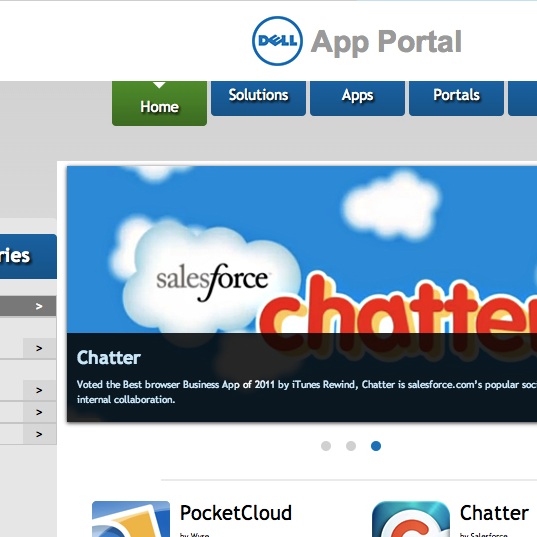The width and height of the screenshot is (537, 537).
Task: Open the Chatter app icon
Action: pos(411,519)
